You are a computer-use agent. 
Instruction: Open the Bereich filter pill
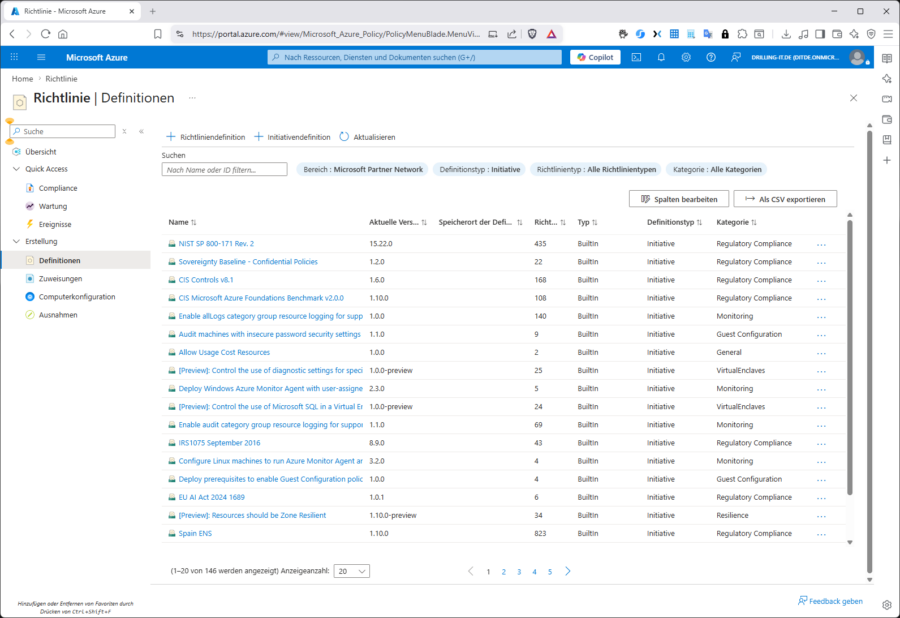(x=363, y=169)
